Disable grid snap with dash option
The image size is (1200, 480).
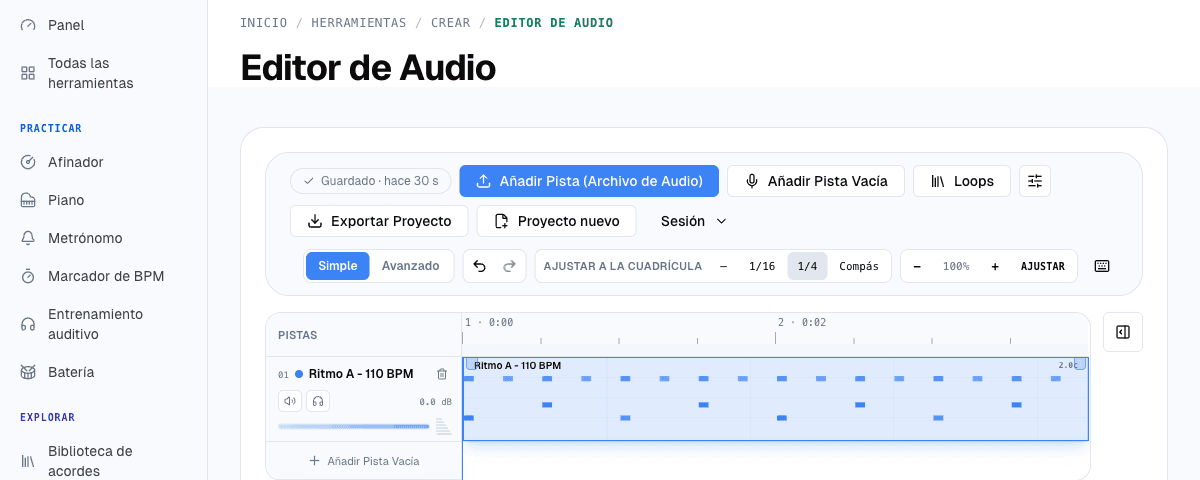[724, 266]
